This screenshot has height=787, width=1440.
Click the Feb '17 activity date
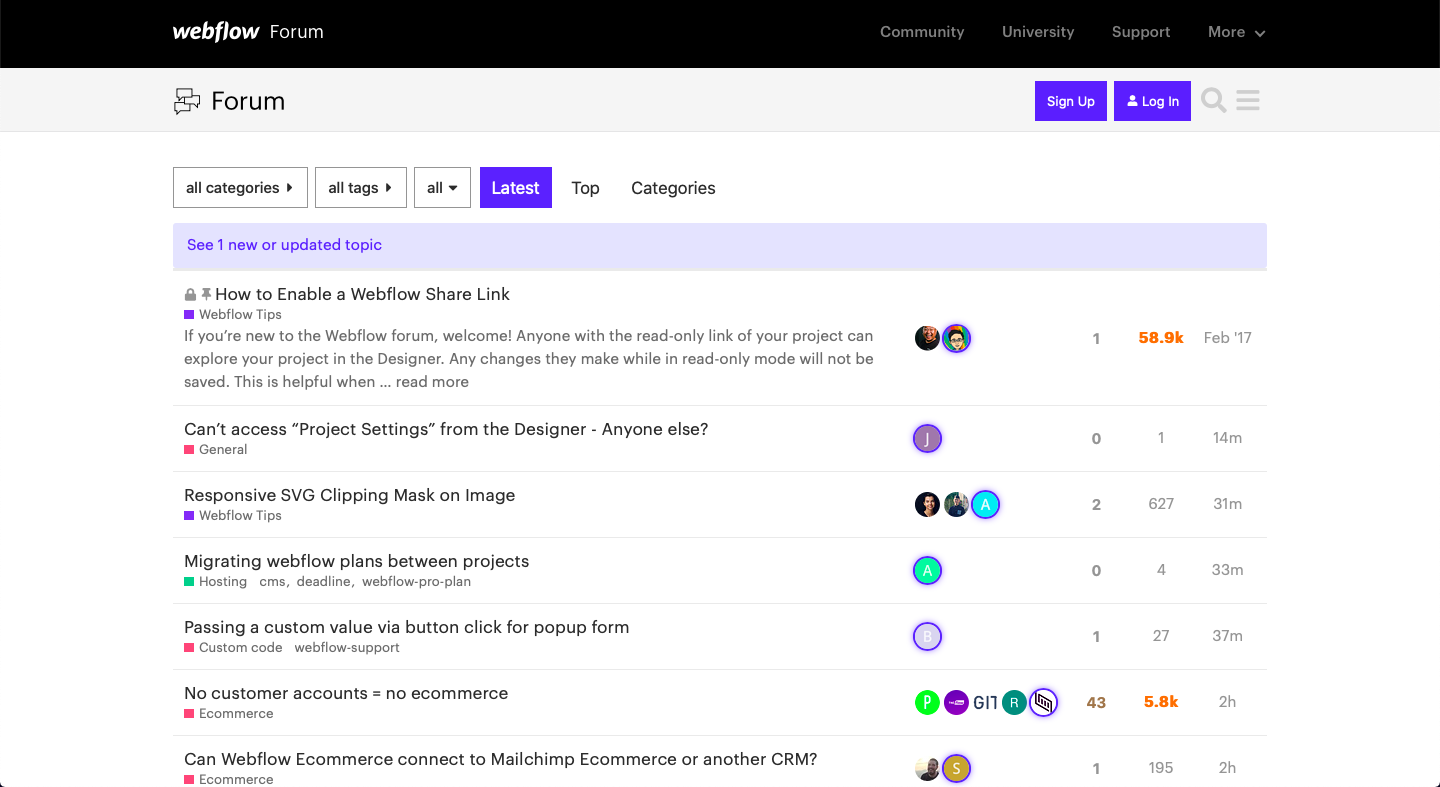(1228, 338)
